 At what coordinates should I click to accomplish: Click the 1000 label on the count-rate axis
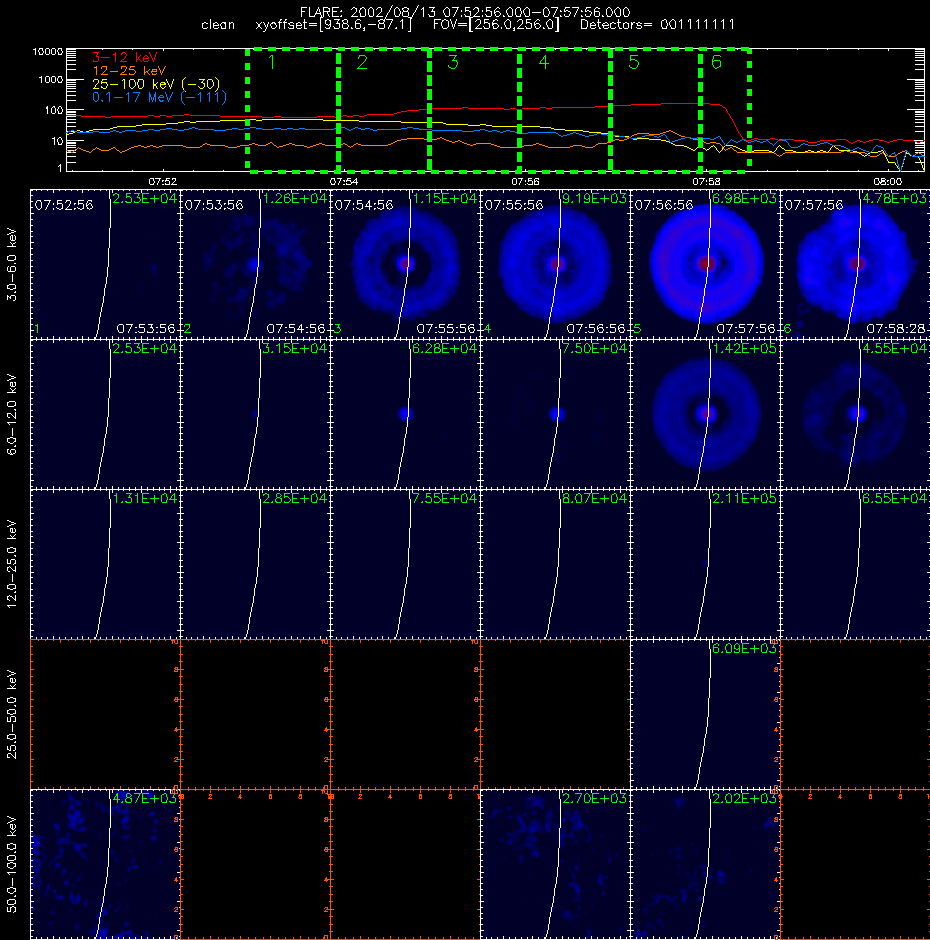[x=50, y=80]
